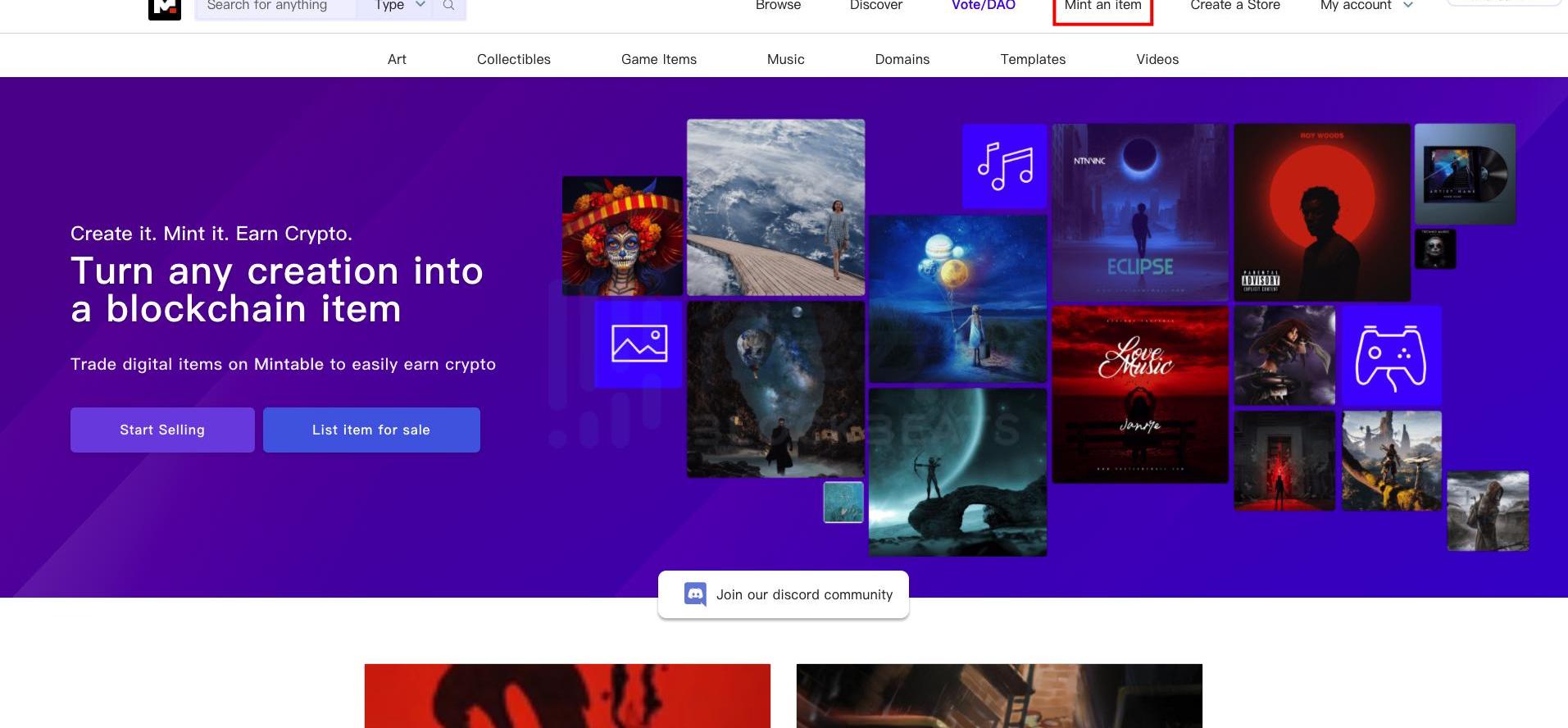Go to Vote/DAO page
The height and width of the screenshot is (728, 1568).
(983, 6)
